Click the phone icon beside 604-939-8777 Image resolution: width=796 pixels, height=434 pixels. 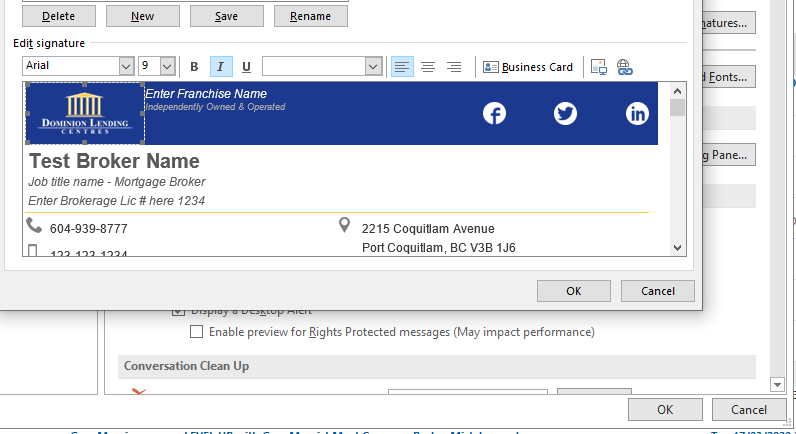tap(34, 225)
